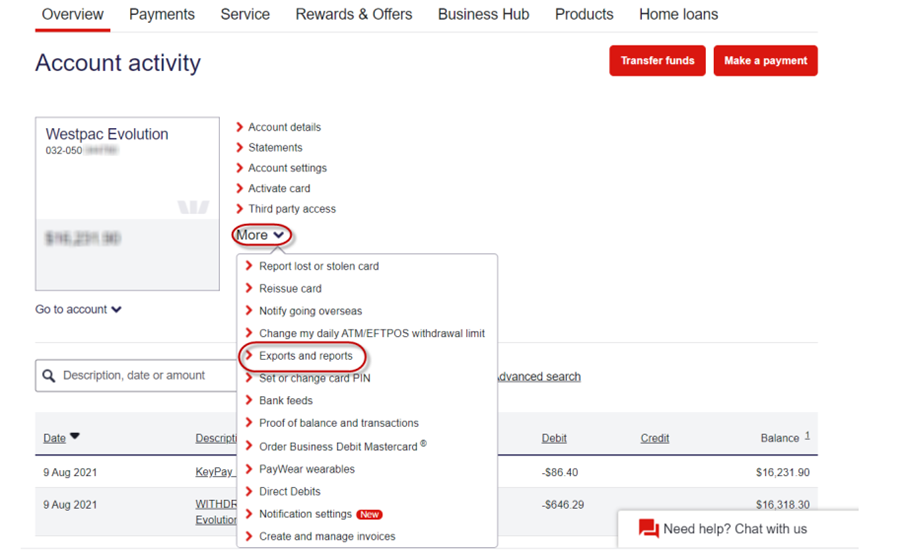Sort transactions by Debit column
This screenshot has height=557, width=903.
point(554,438)
